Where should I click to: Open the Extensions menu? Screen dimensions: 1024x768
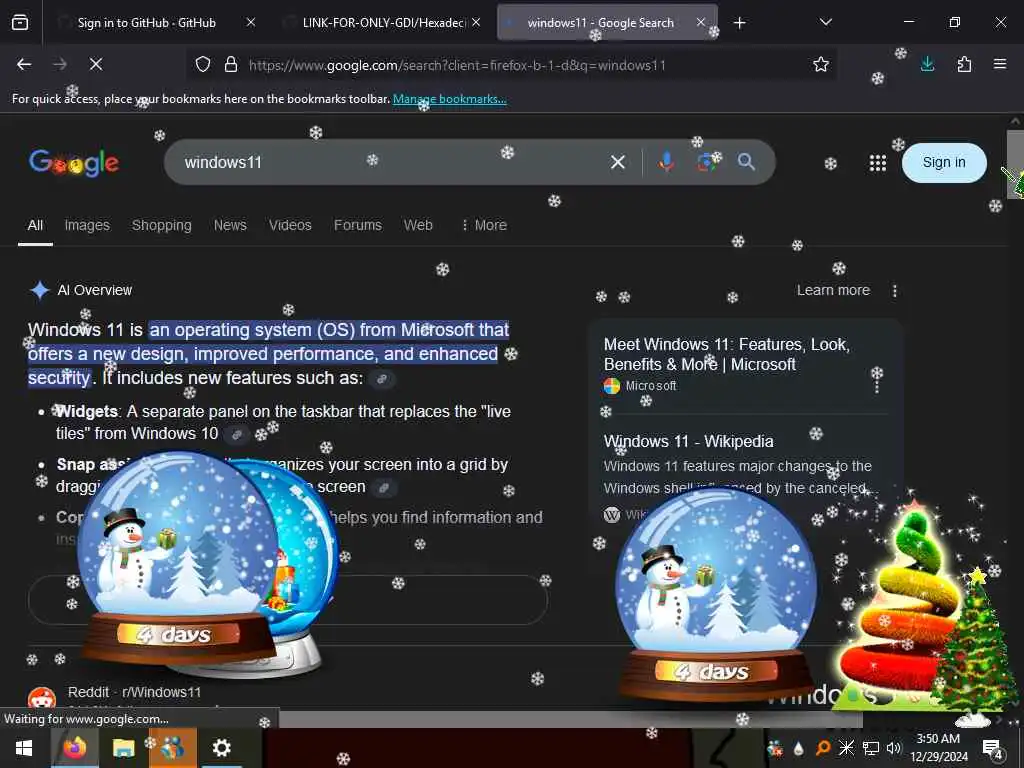tap(964, 65)
